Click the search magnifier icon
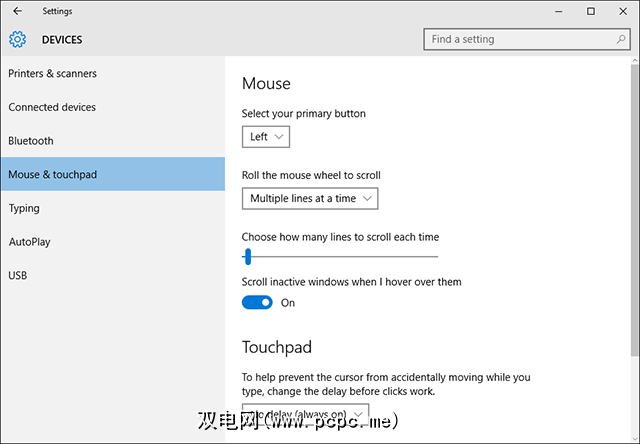640x444 pixels. click(619, 40)
